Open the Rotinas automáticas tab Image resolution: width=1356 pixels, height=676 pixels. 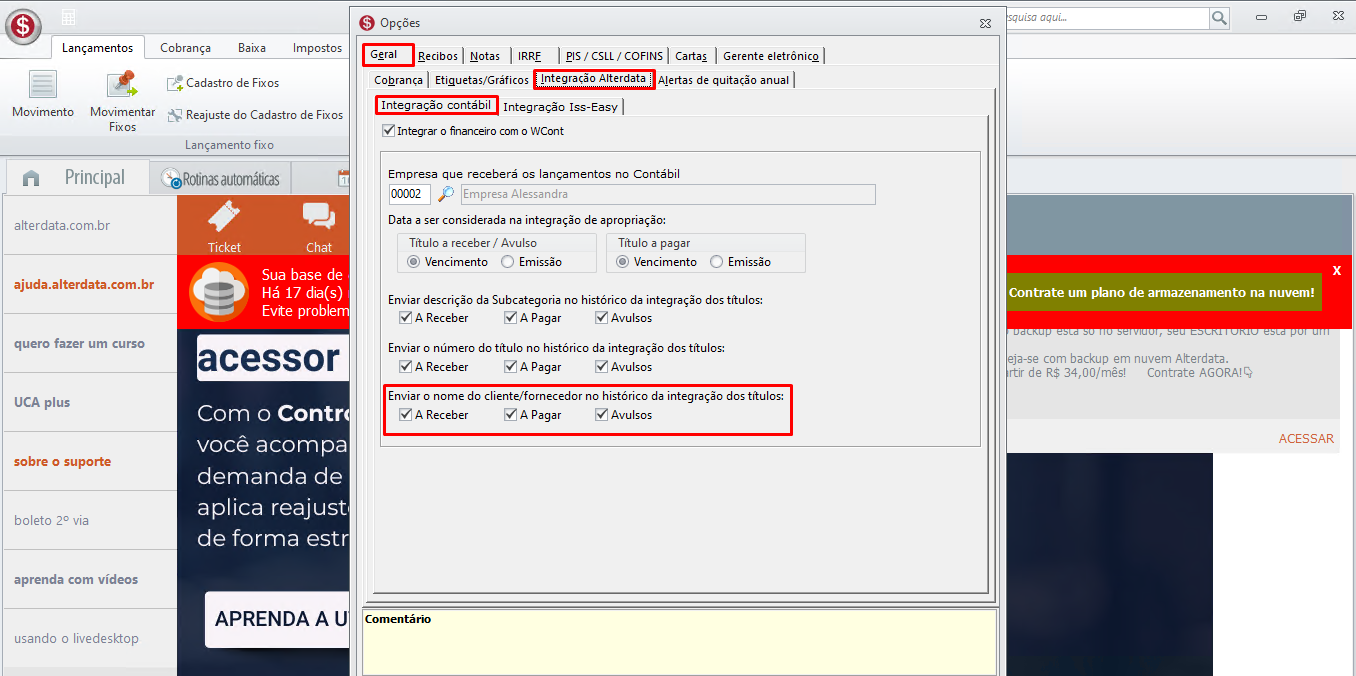coord(221,179)
